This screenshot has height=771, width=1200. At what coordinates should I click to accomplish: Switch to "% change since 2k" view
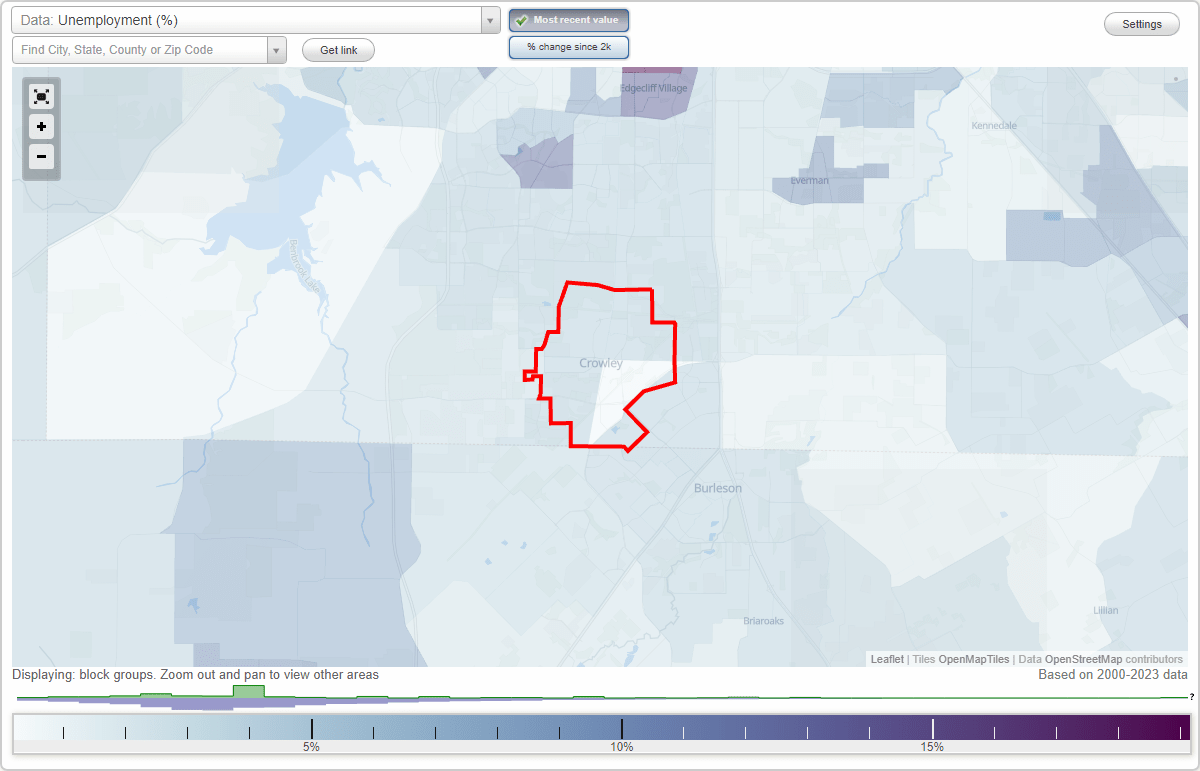pos(568,47)
